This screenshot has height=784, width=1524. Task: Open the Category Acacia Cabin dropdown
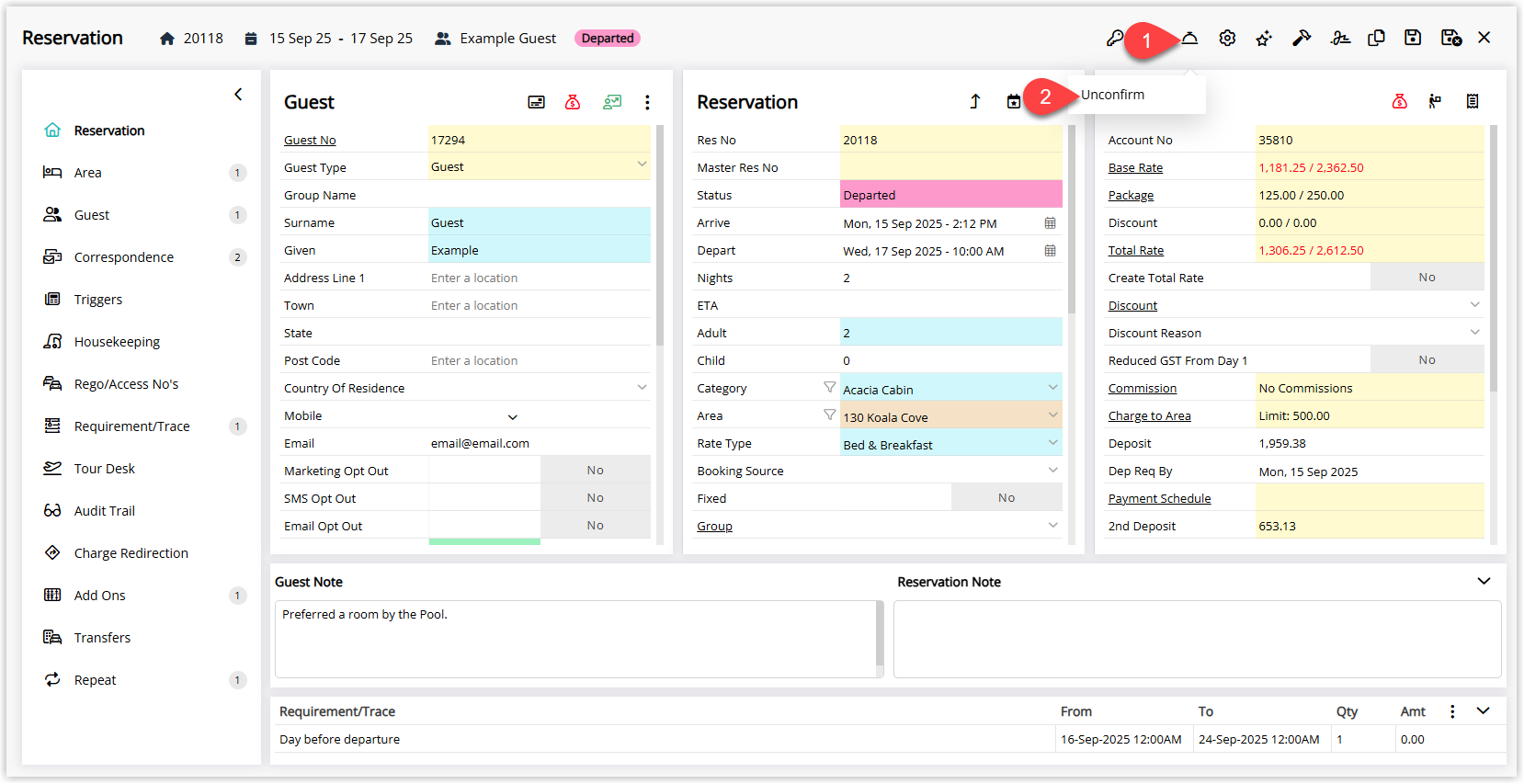point(1052,387)
